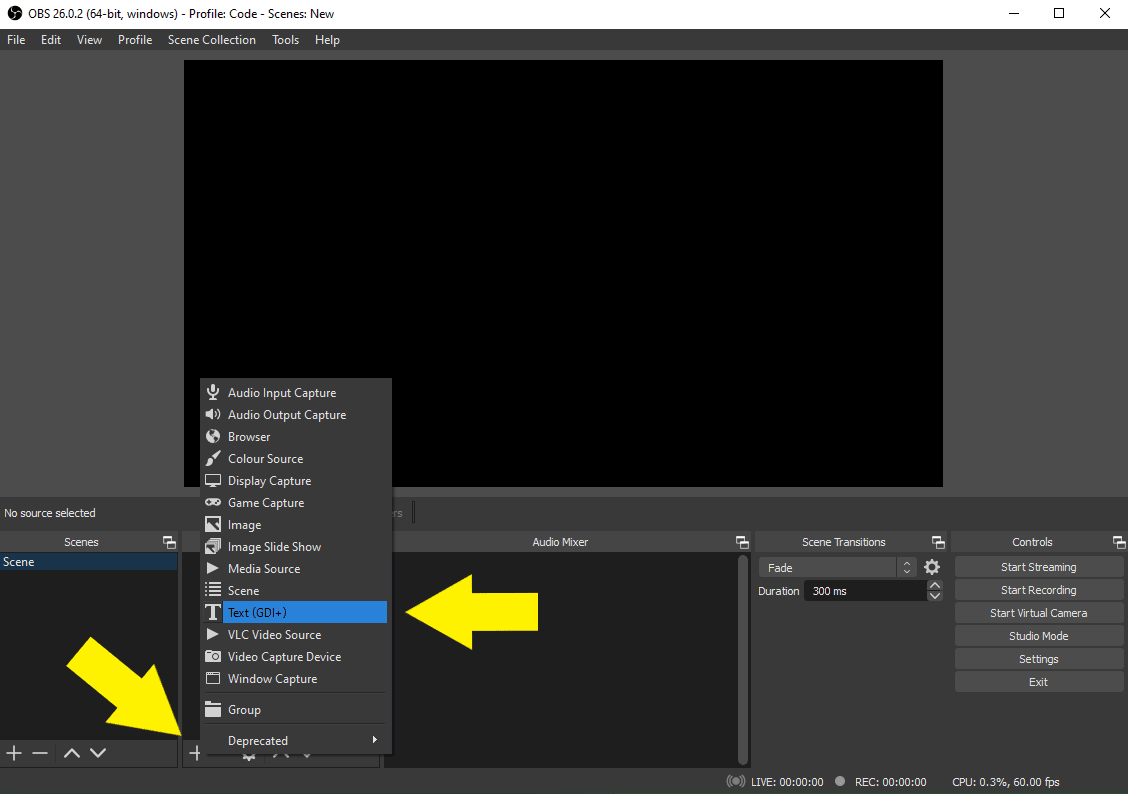The height and width of the screenshot is (794, 1128).
Task: Open the Scene Collection menu
Action: (x=212, y=40)
